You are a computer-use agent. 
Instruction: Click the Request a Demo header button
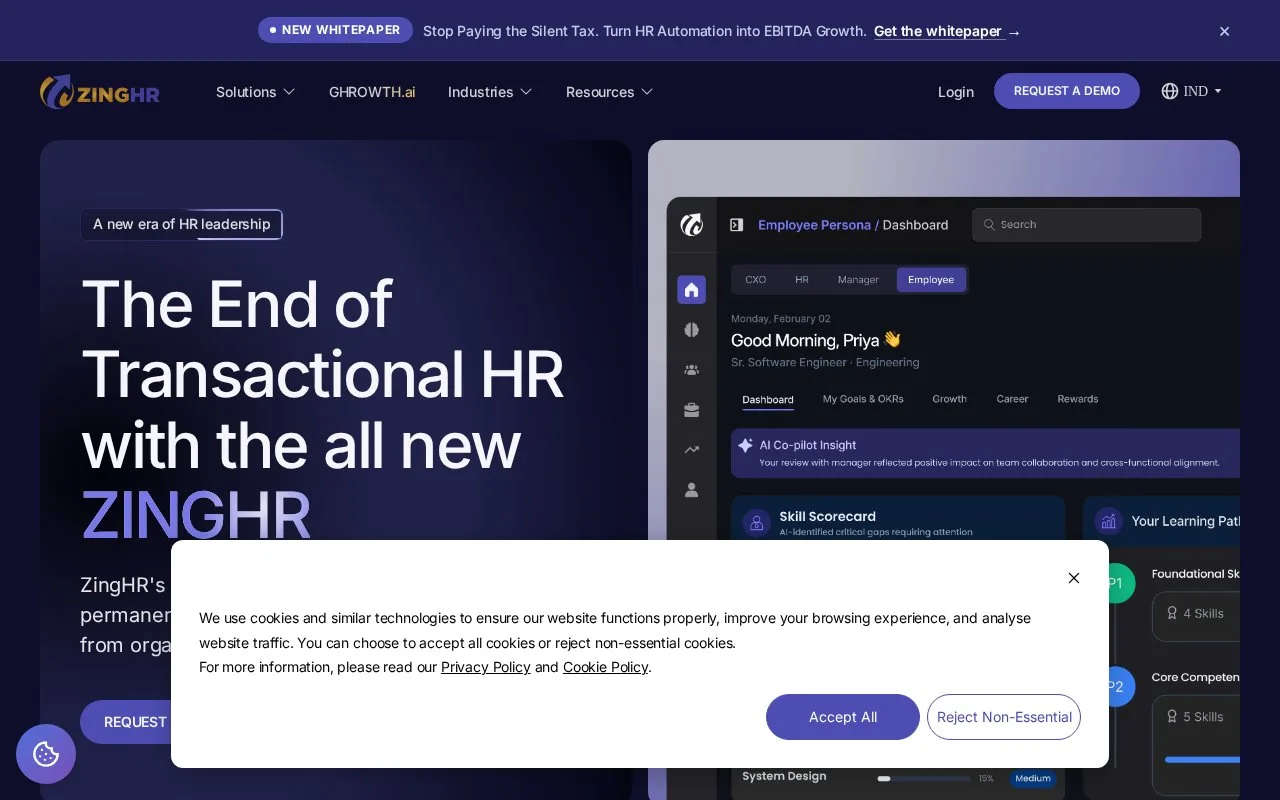point(1067,91)
